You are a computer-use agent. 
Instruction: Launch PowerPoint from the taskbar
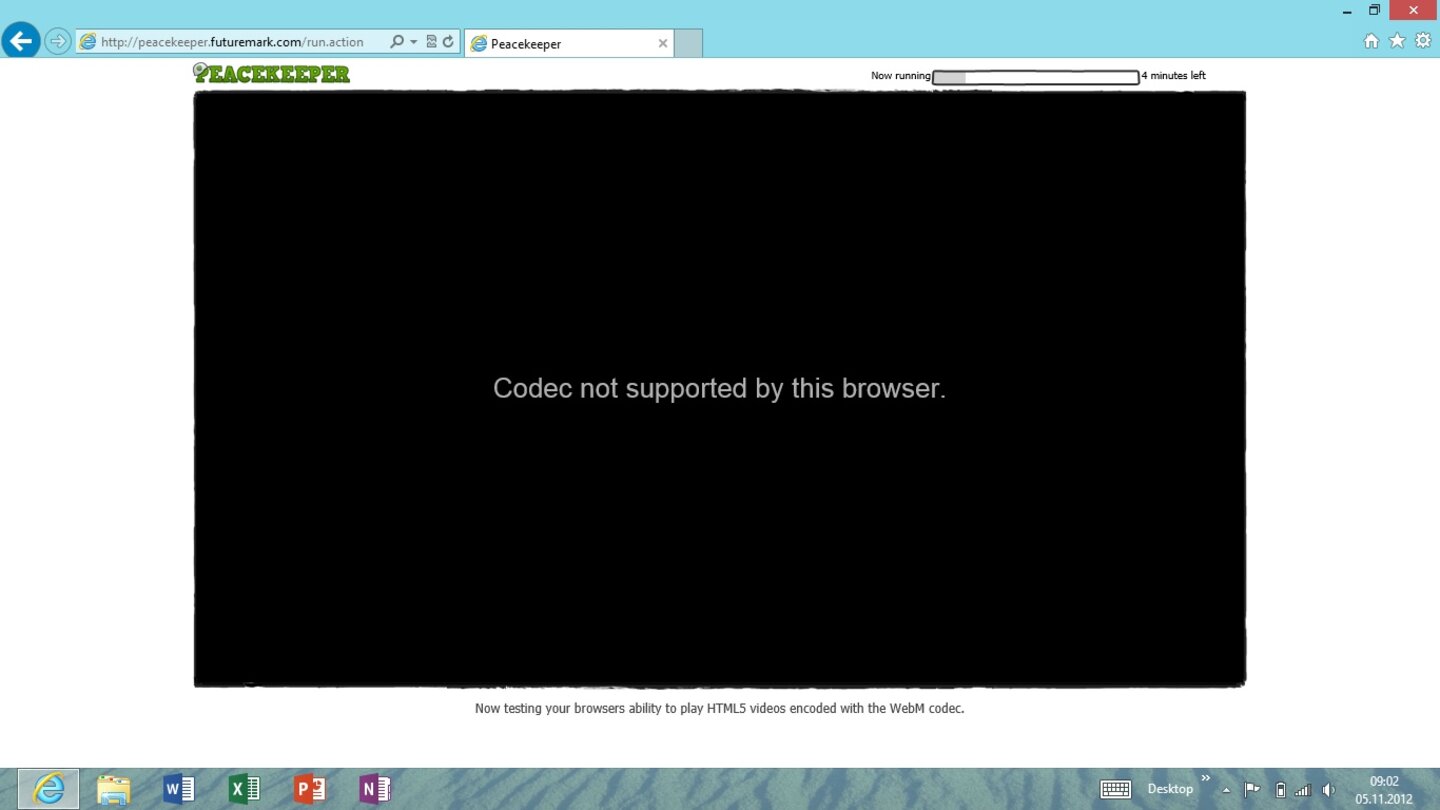point(310,789)
